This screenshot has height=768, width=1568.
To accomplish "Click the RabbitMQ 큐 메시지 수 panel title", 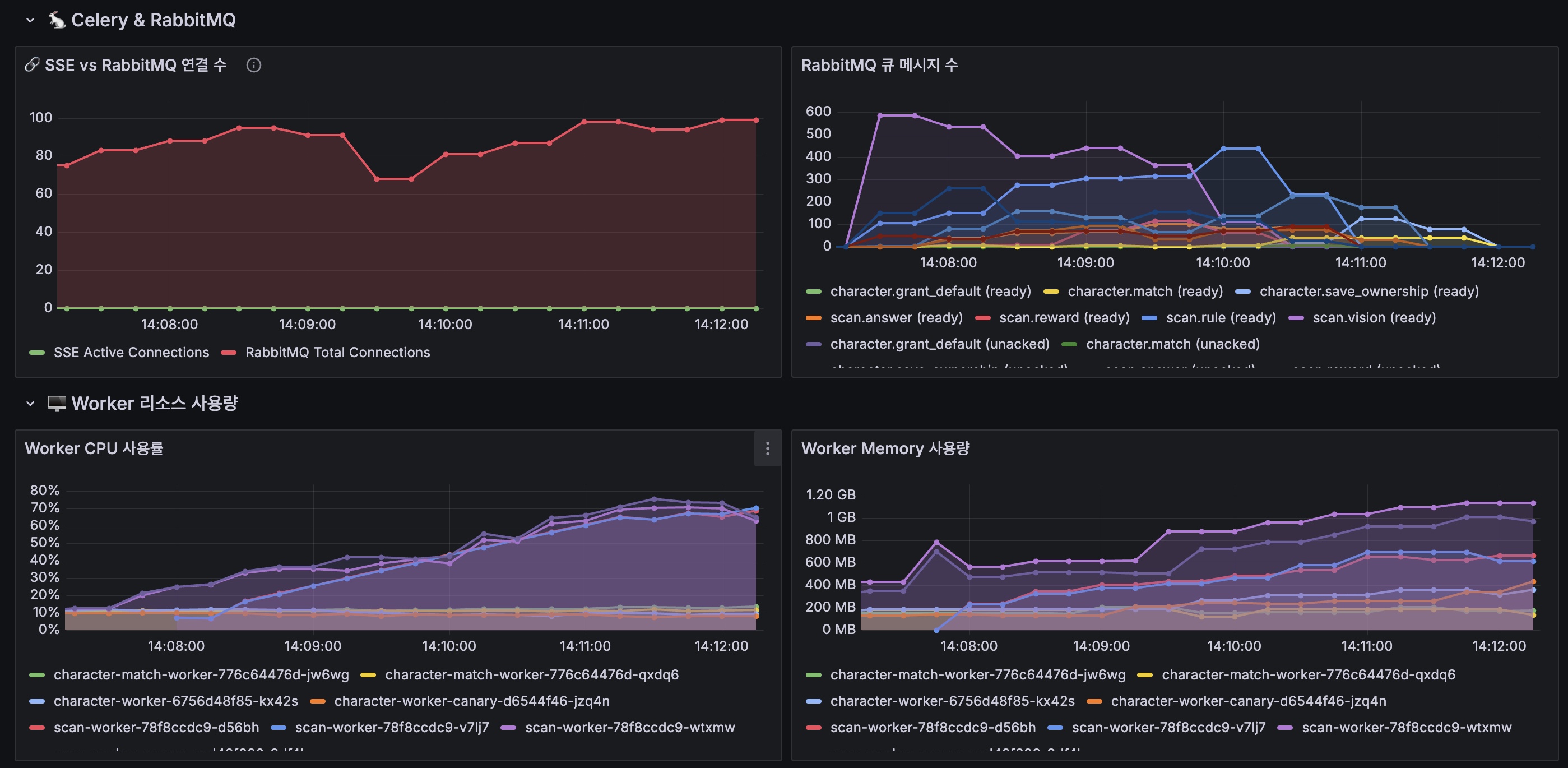I will (x=879, y=65).
